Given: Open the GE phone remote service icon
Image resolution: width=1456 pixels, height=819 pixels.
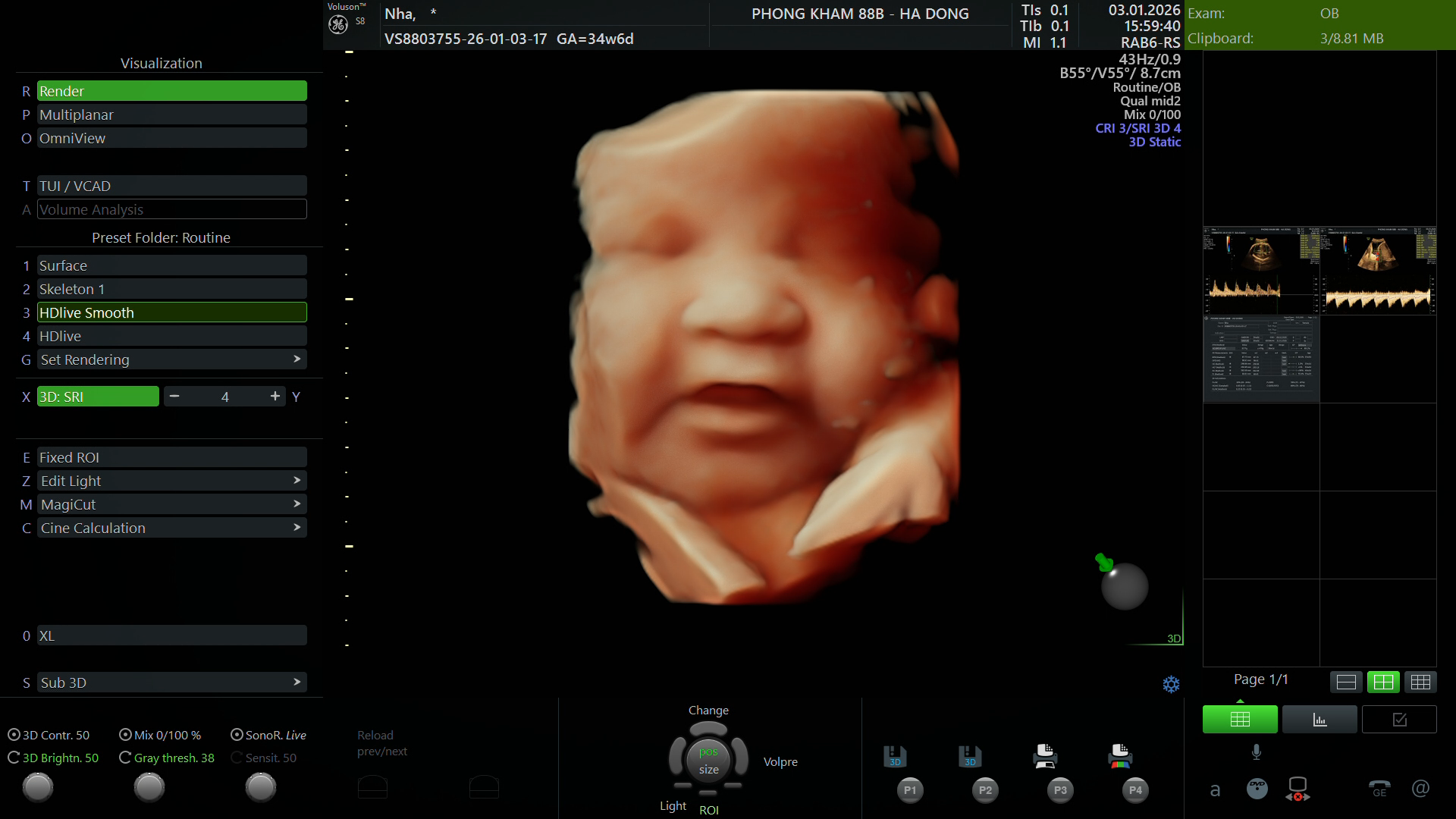Looking at the screenshot, I should pyautogui.click(x=1379, y=789).
